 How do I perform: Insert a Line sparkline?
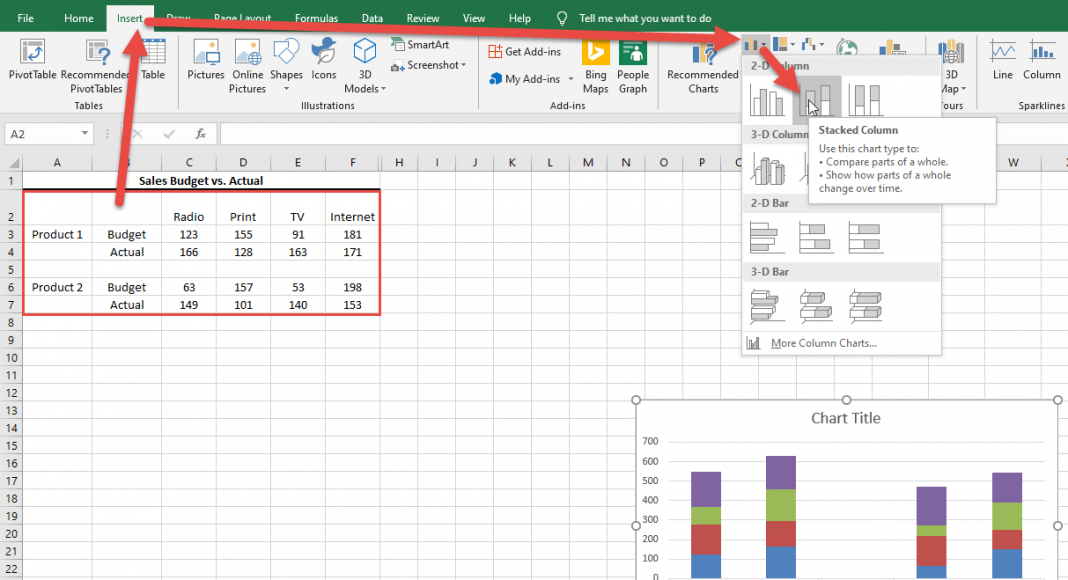1002,60
